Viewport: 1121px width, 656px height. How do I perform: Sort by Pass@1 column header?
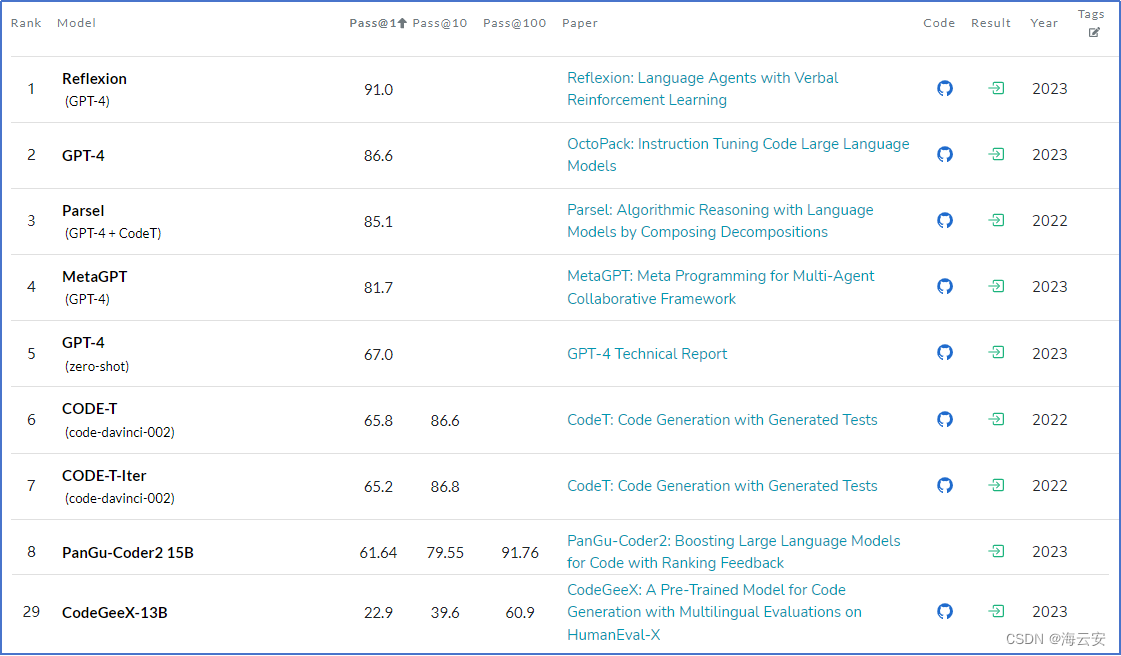pos(377,23)
